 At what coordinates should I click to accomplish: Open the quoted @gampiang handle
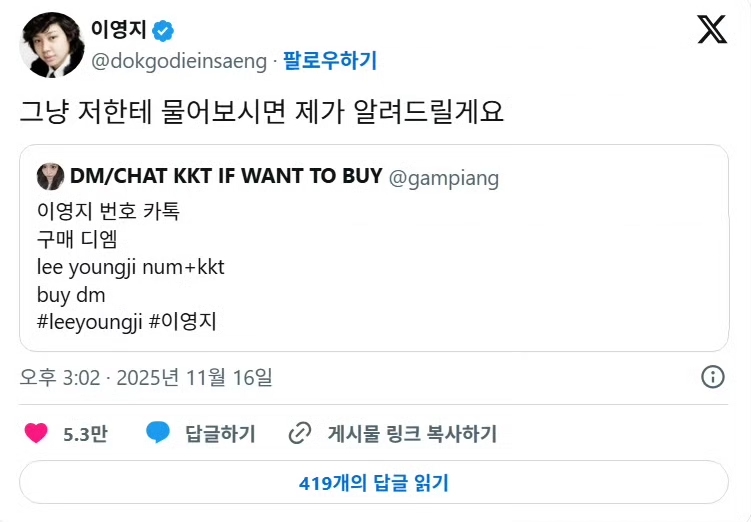[x=444, y=178]
